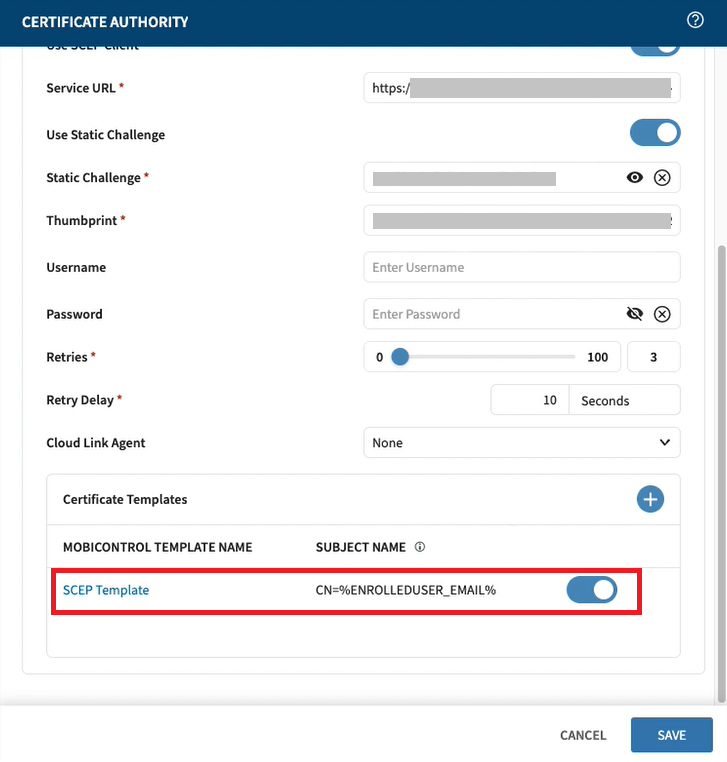The image size is (727, 762).
Task: Open the help question mark icon
Action: tap(696, 20)
